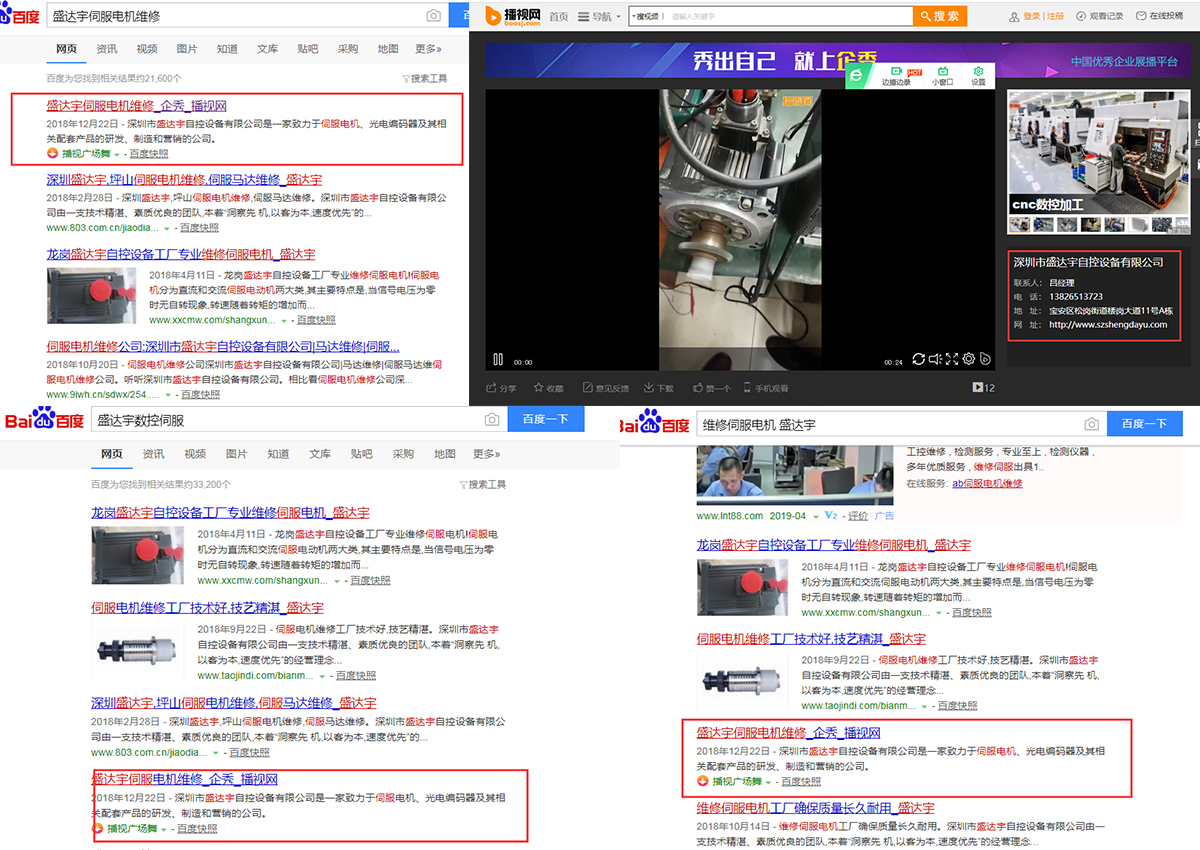Image resolution: width=1200 pixels, height=850 pixels.
Task: Open the playlist counter showing 12
Action: pyautogui.click(x=984, y=388)
